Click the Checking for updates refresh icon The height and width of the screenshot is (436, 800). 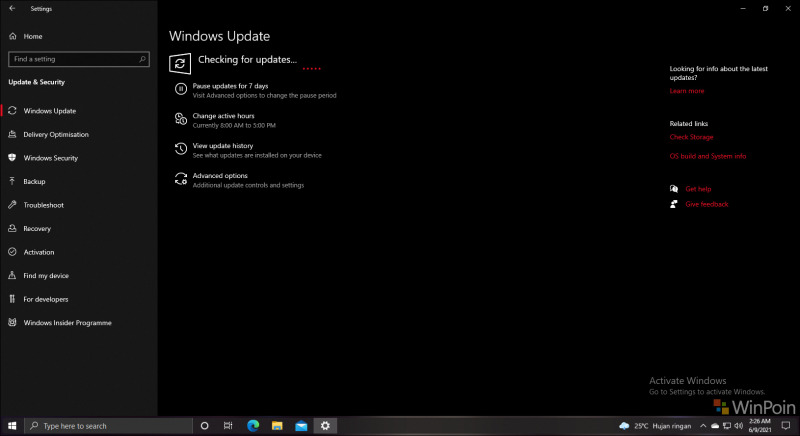pyautogui.click(x=180, y=64)
